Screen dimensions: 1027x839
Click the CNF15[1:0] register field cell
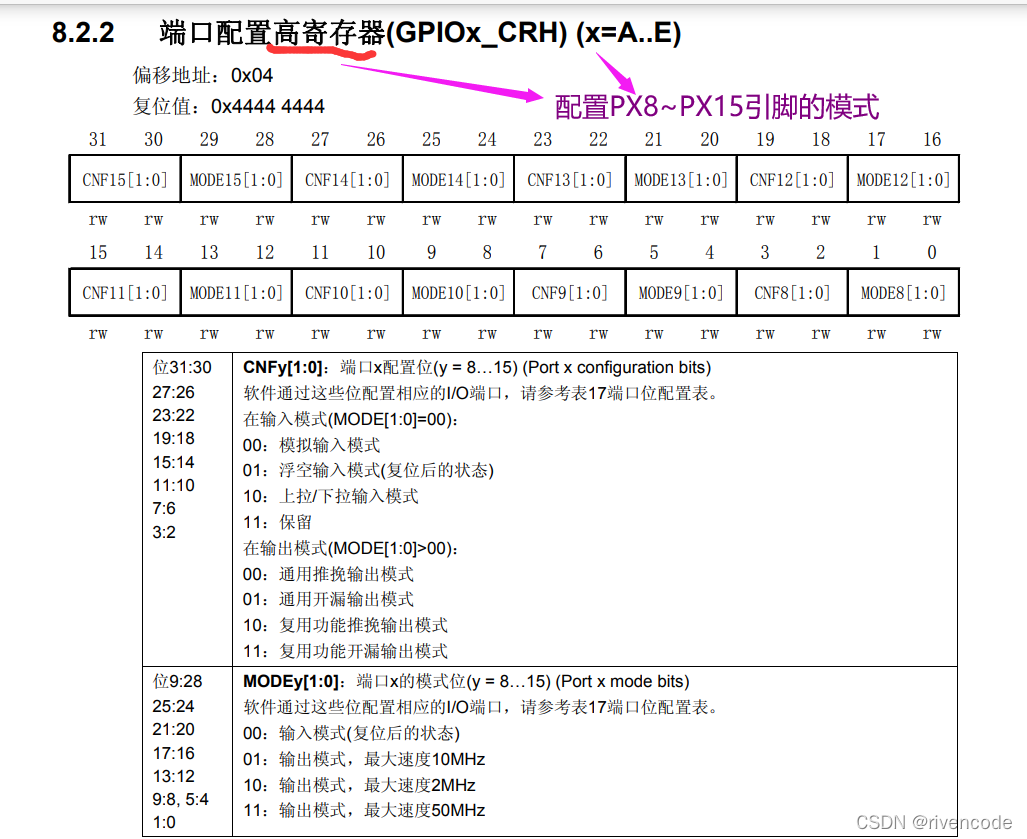point(123,178)
